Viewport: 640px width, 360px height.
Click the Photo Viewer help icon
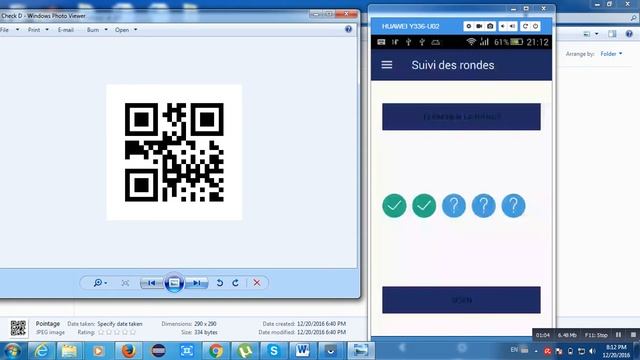(x=348, y=29)
